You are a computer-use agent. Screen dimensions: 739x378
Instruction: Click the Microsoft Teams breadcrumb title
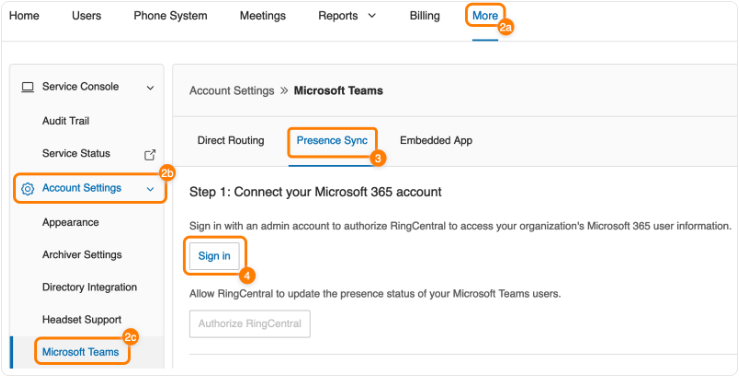tap(338, 90)
